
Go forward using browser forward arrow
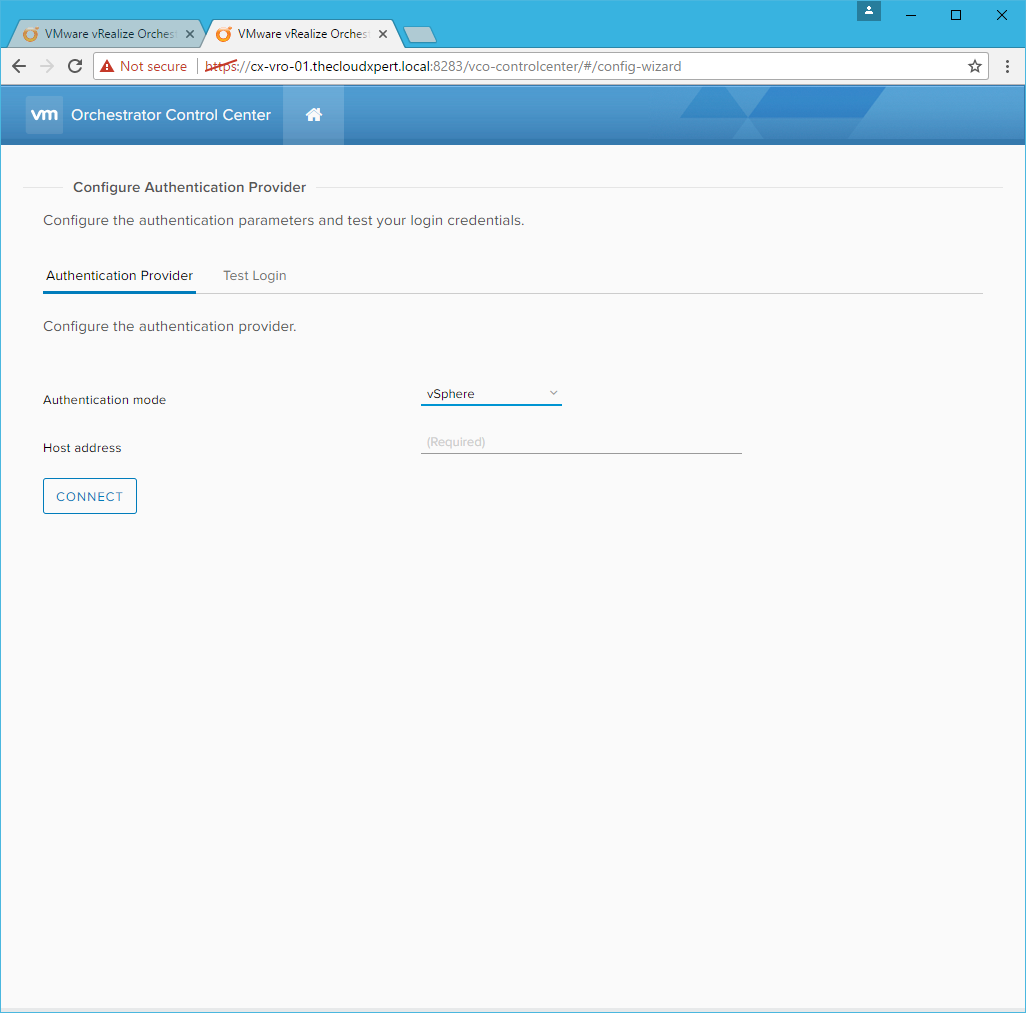pyautogui.click(x=46, y=66)
